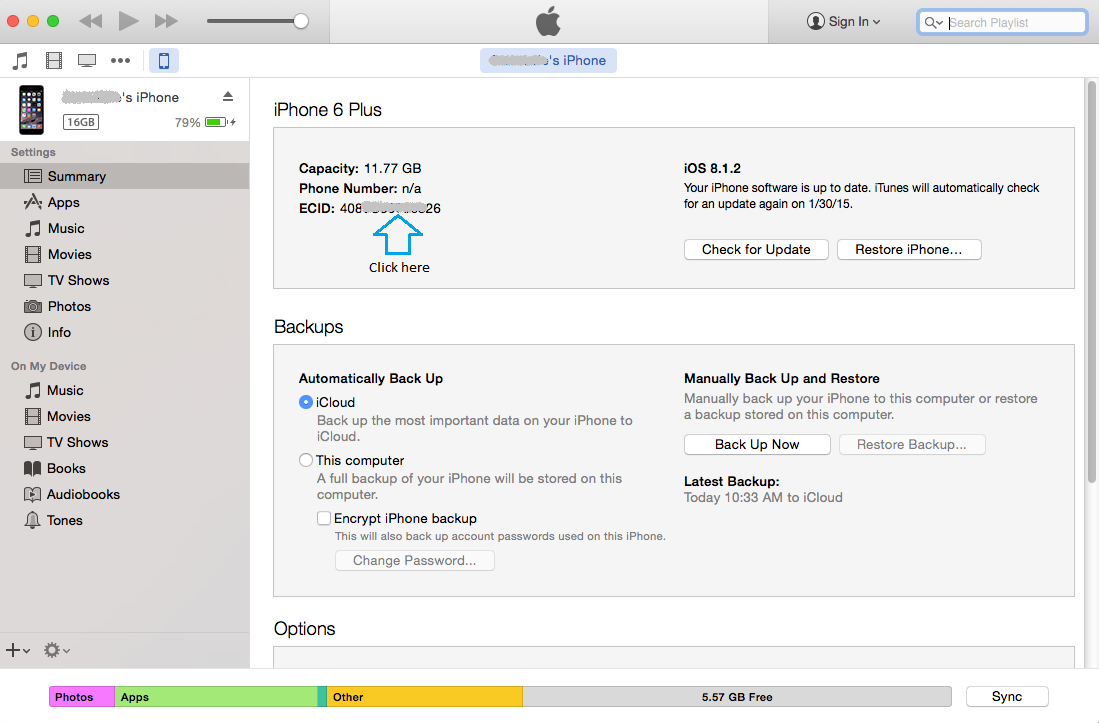Adjust the volume slider knob

coord(301,21)
